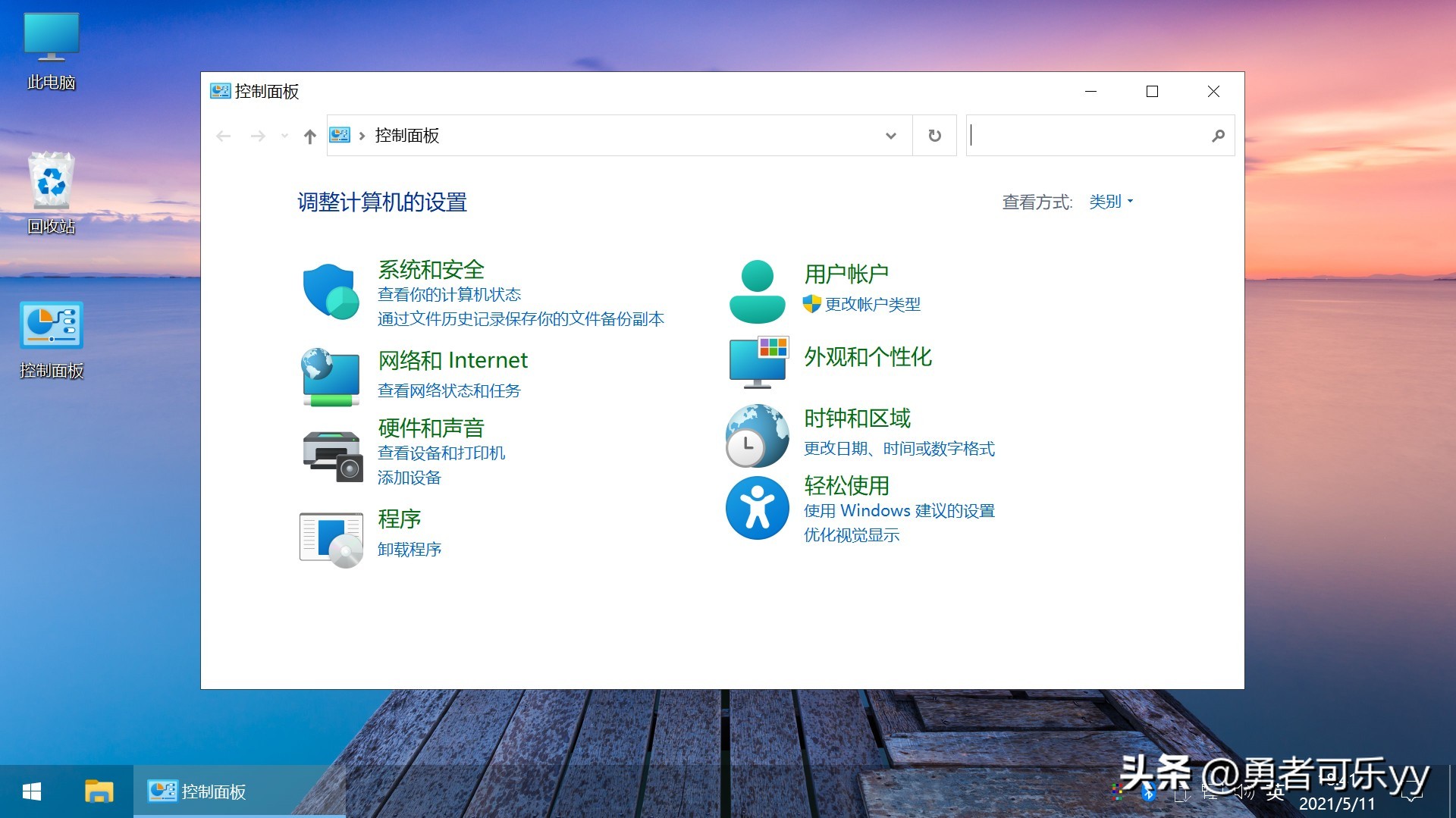Open 轻松使用 via the accessibility icon
Viewport: 1456px width, 818px height.
758,508
